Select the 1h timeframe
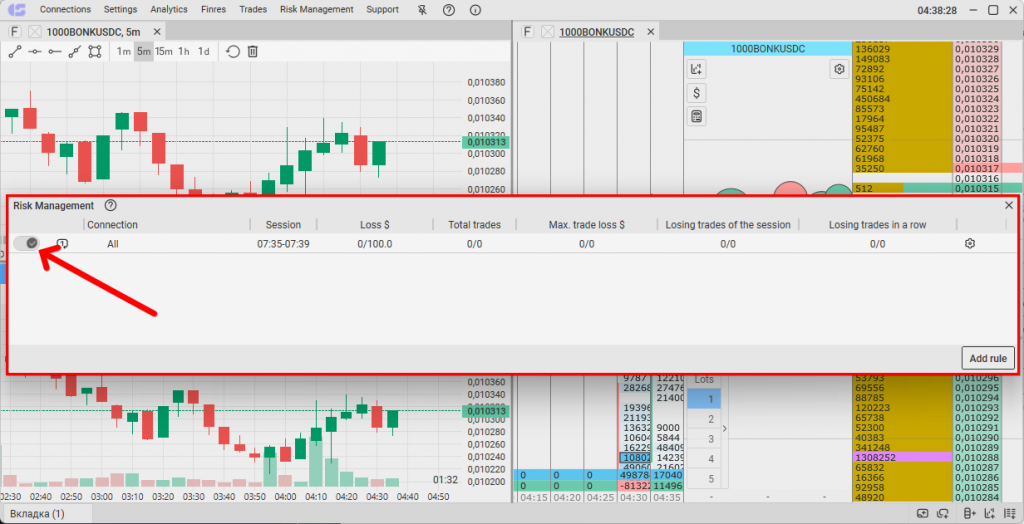 (x=184, y=52)
